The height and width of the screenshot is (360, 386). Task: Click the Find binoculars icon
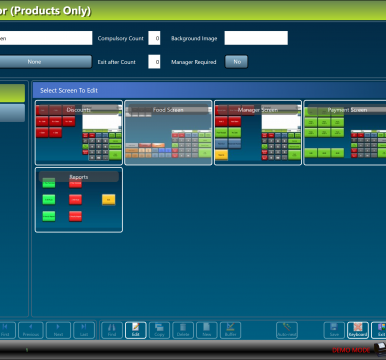coord(112,330)
